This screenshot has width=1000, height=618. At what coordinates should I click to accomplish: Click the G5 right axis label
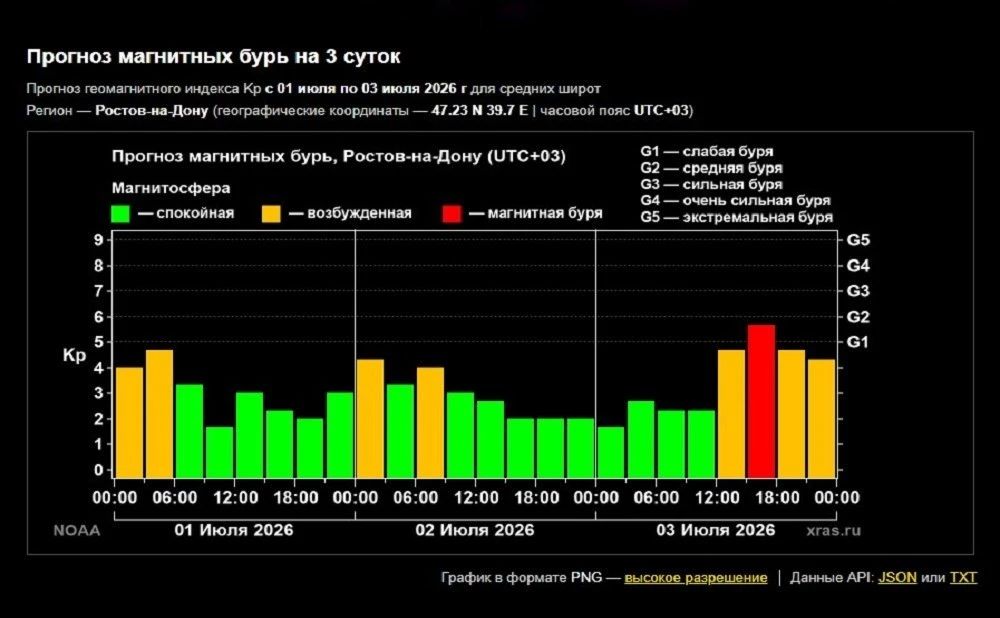tap(858, 240)
